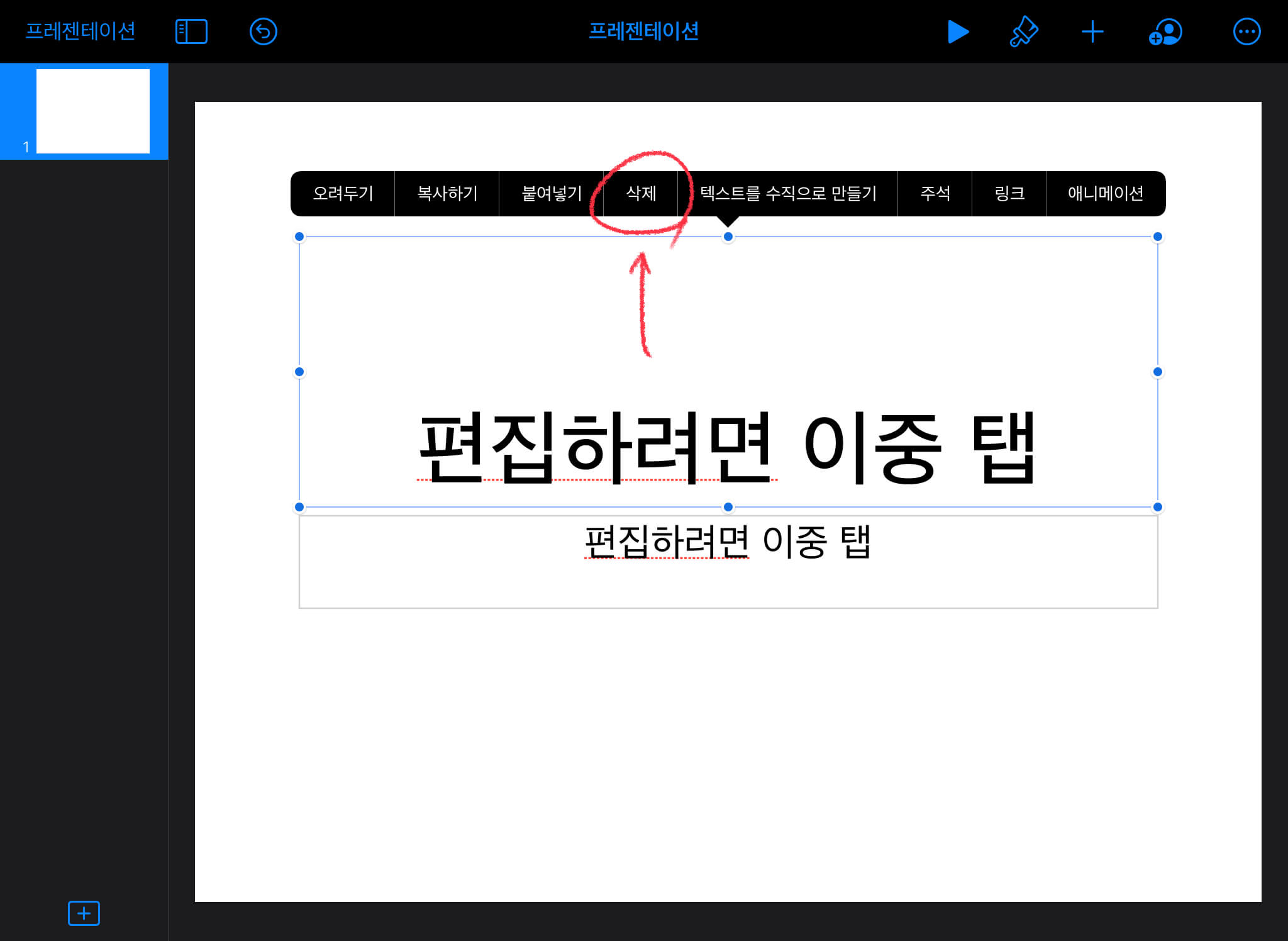Tap 주석 in the popup menu
Image resolution: width=1288 pixels, height=941 pixels.
pos(935,194)
